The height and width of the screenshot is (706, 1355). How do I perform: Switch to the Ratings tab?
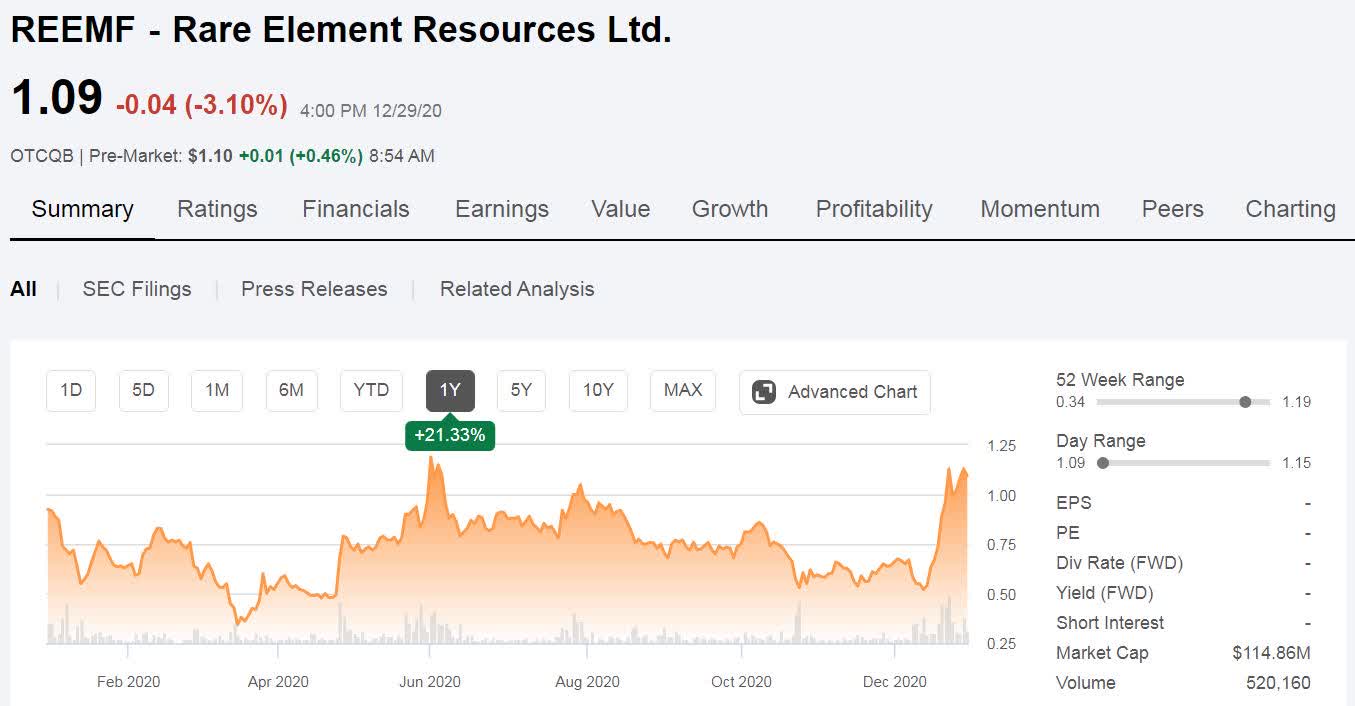coord(217,209)
